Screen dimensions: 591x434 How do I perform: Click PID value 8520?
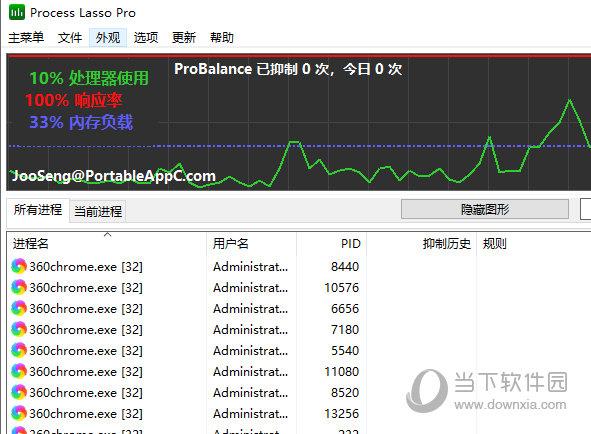tap(345, 393)
